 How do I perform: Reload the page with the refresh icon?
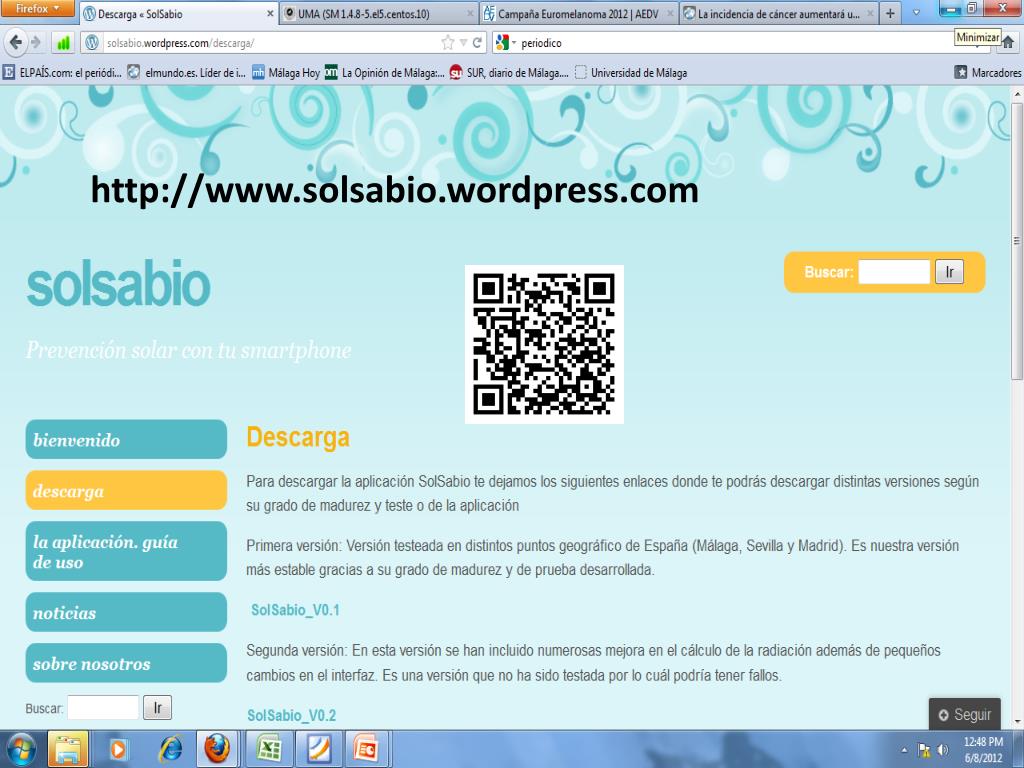477,43
